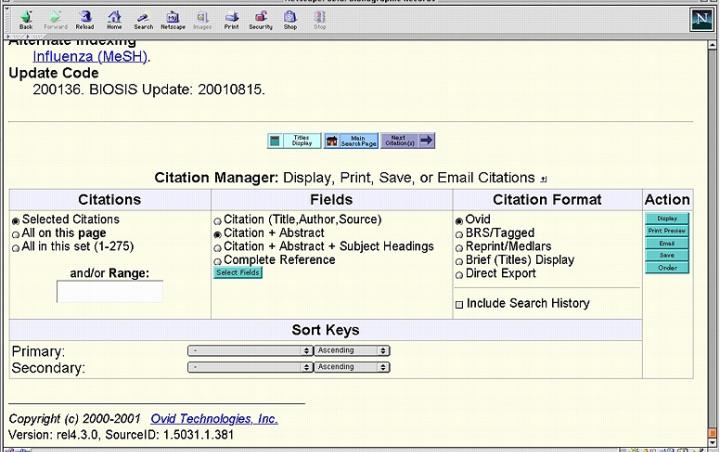Click the Range input field
The width and height of the screenshot is (720, 452).
click(109, 292)
